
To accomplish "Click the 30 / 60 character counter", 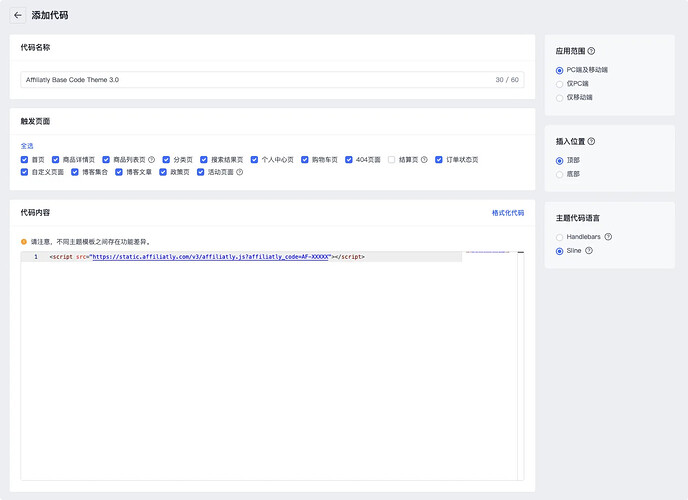I will pos(507,80).
